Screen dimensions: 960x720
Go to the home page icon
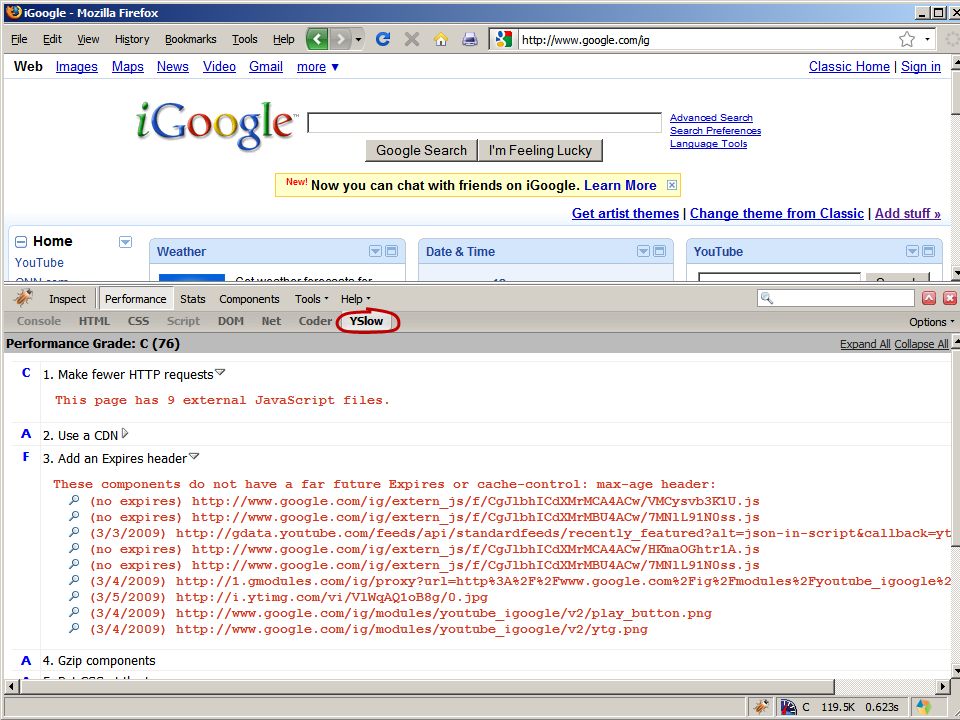tap(440, 39)
